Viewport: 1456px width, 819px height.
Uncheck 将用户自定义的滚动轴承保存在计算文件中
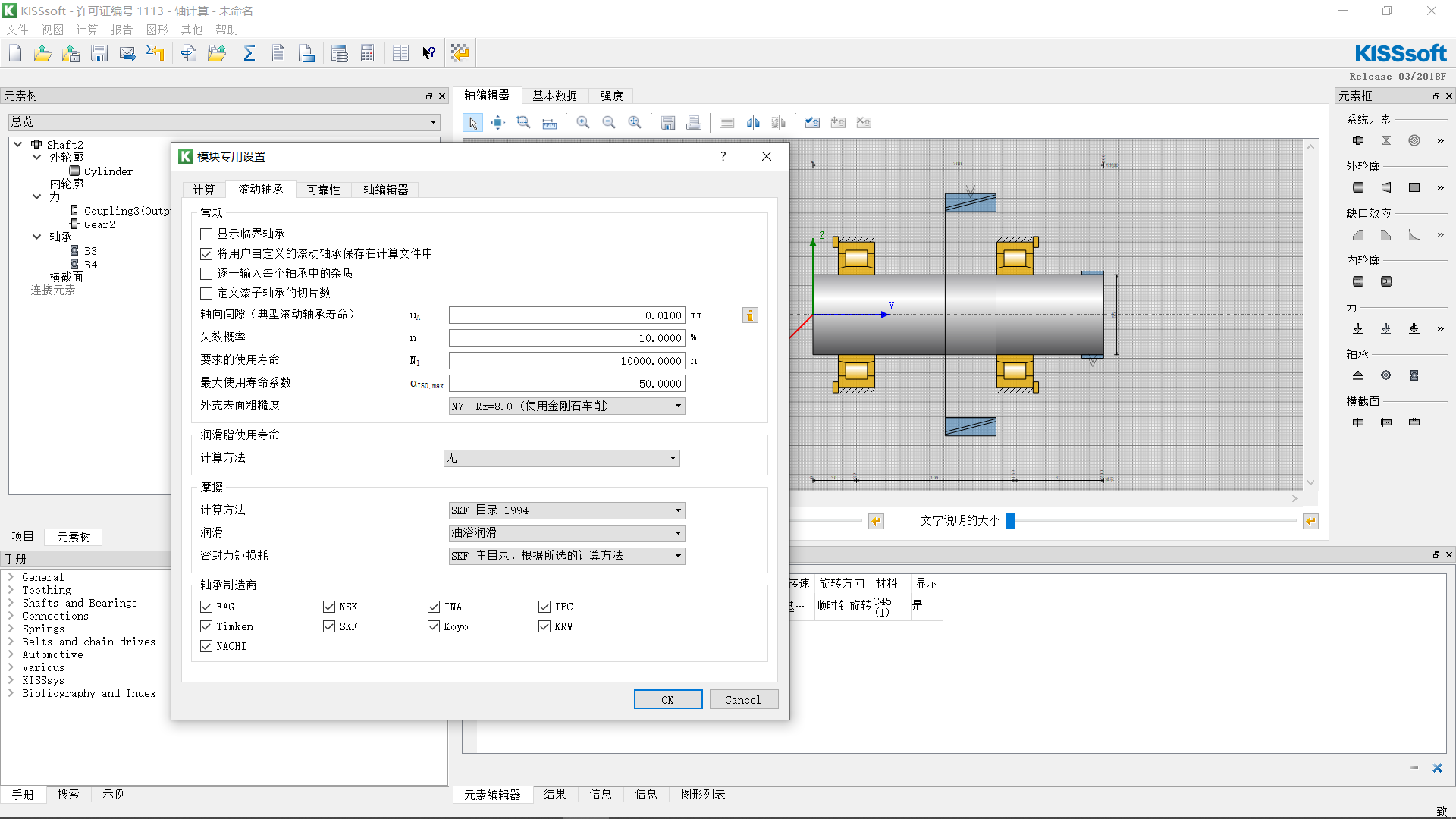(x=206, y=254)
